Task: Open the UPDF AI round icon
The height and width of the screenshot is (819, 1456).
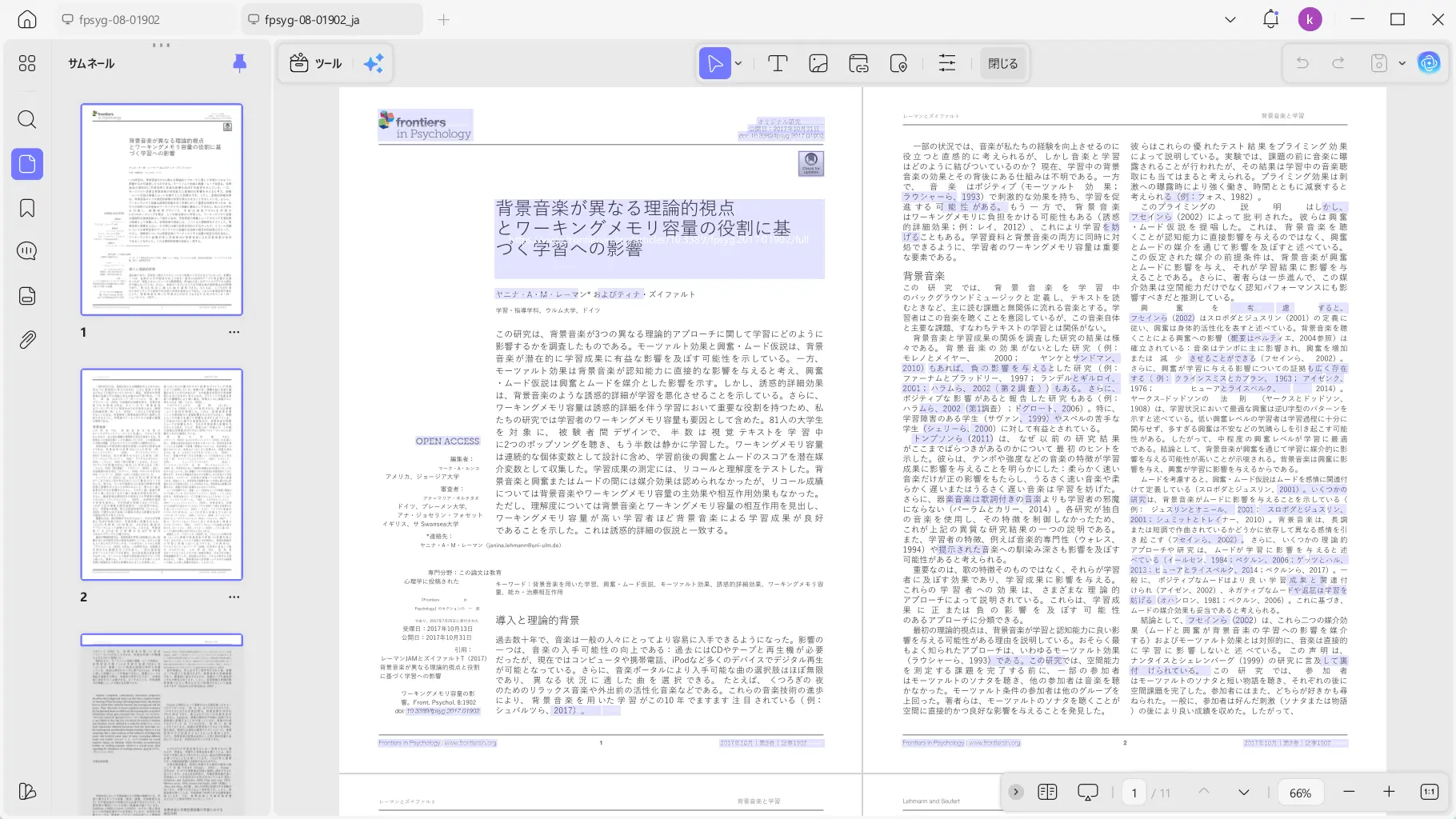Action: [1429, 63]
